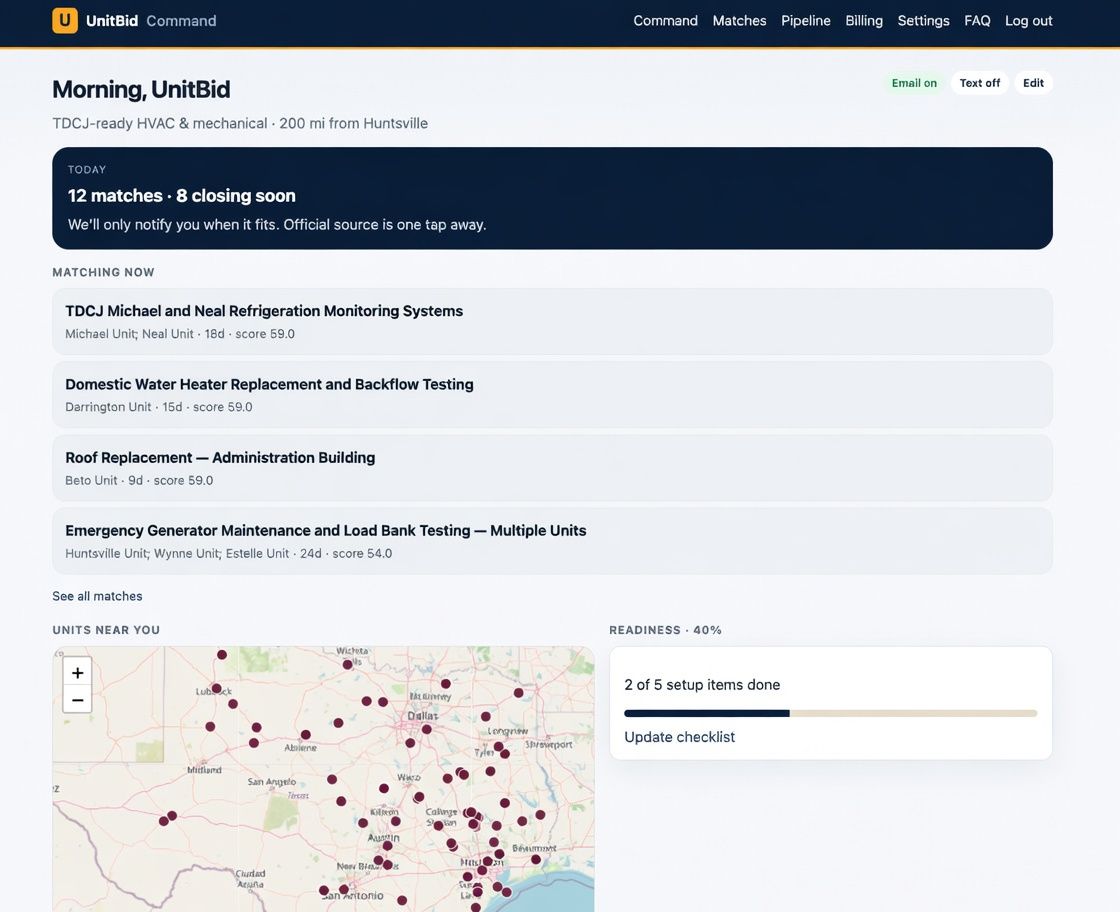Click 'Huntsville Unit; Wynne Unit; Estelle Unit' text

click(177, 553)
